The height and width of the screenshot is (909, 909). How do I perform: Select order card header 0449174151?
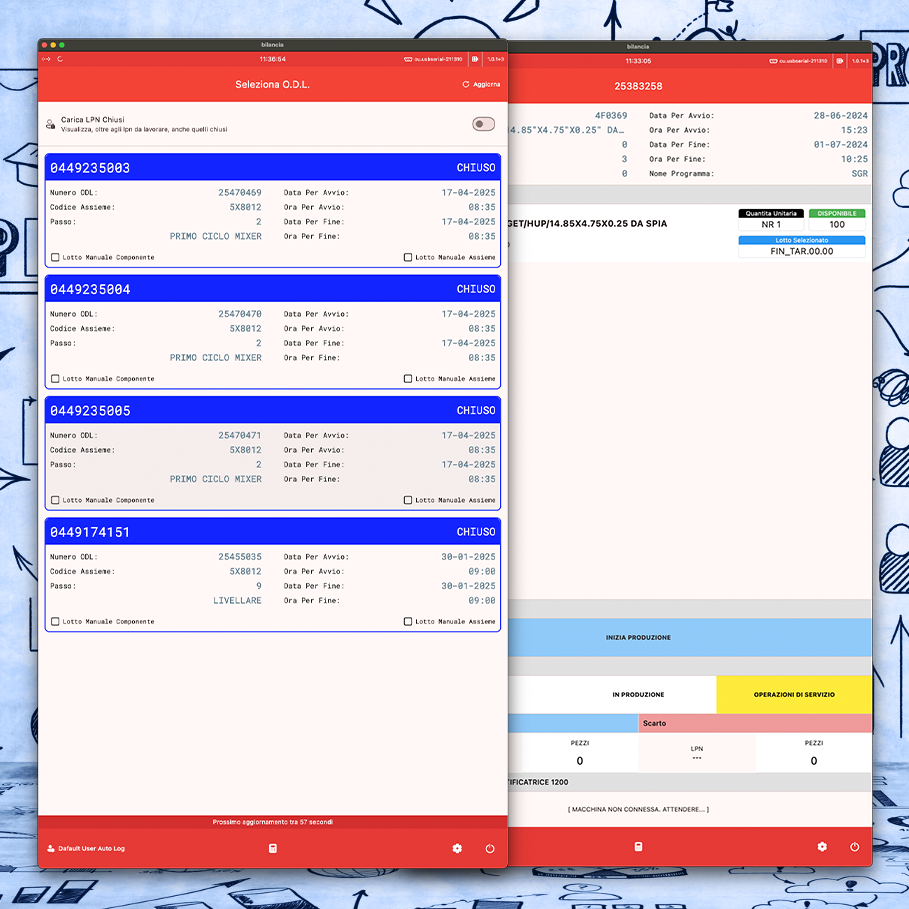pos(272,532)
